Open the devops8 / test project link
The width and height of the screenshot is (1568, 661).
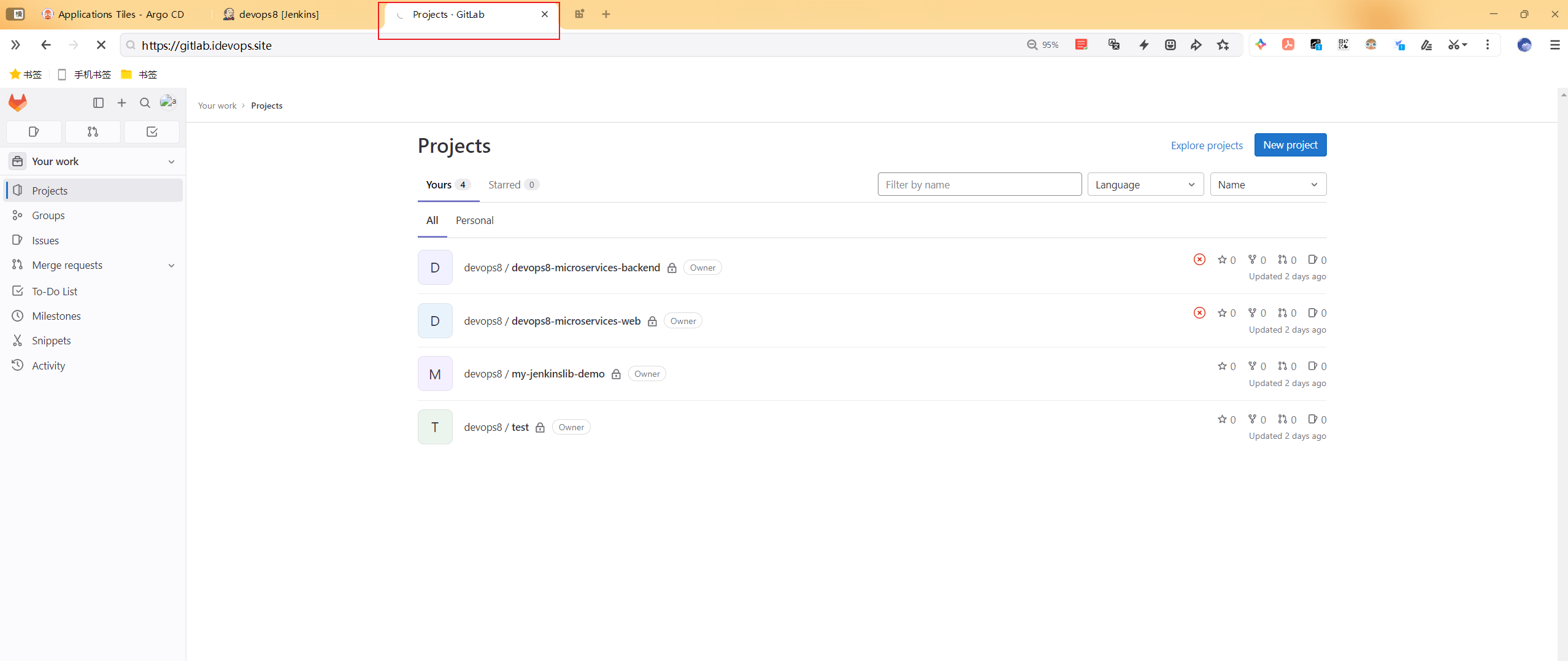click(x=496, y=427)
